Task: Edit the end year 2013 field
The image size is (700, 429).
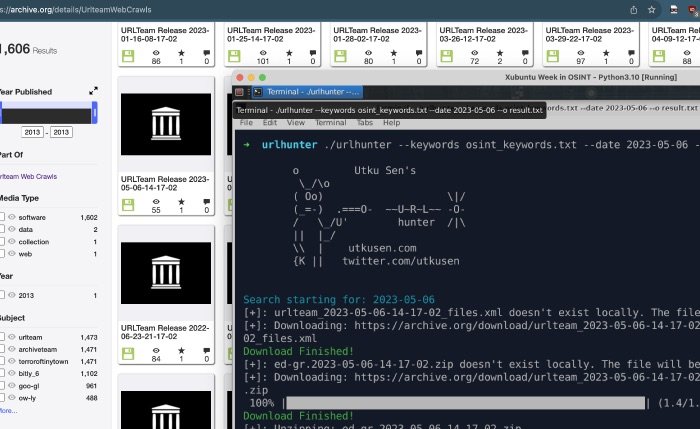Action: coord(61,132)
